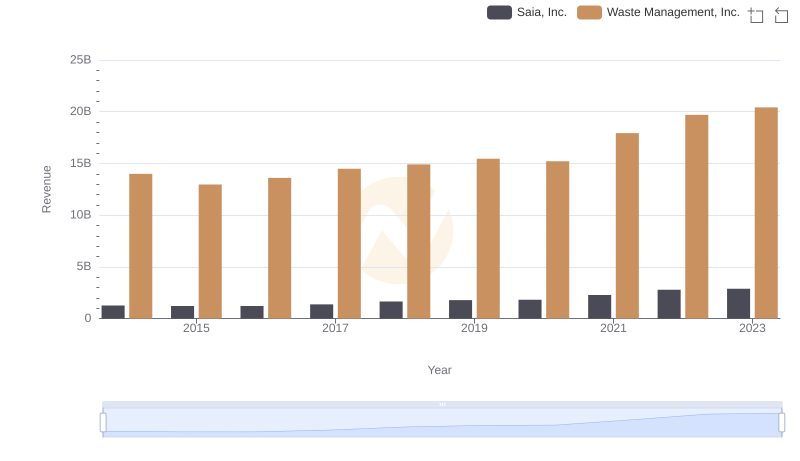
Task: Toggle Saia, Inc. legend series
Action: [527, 12]
